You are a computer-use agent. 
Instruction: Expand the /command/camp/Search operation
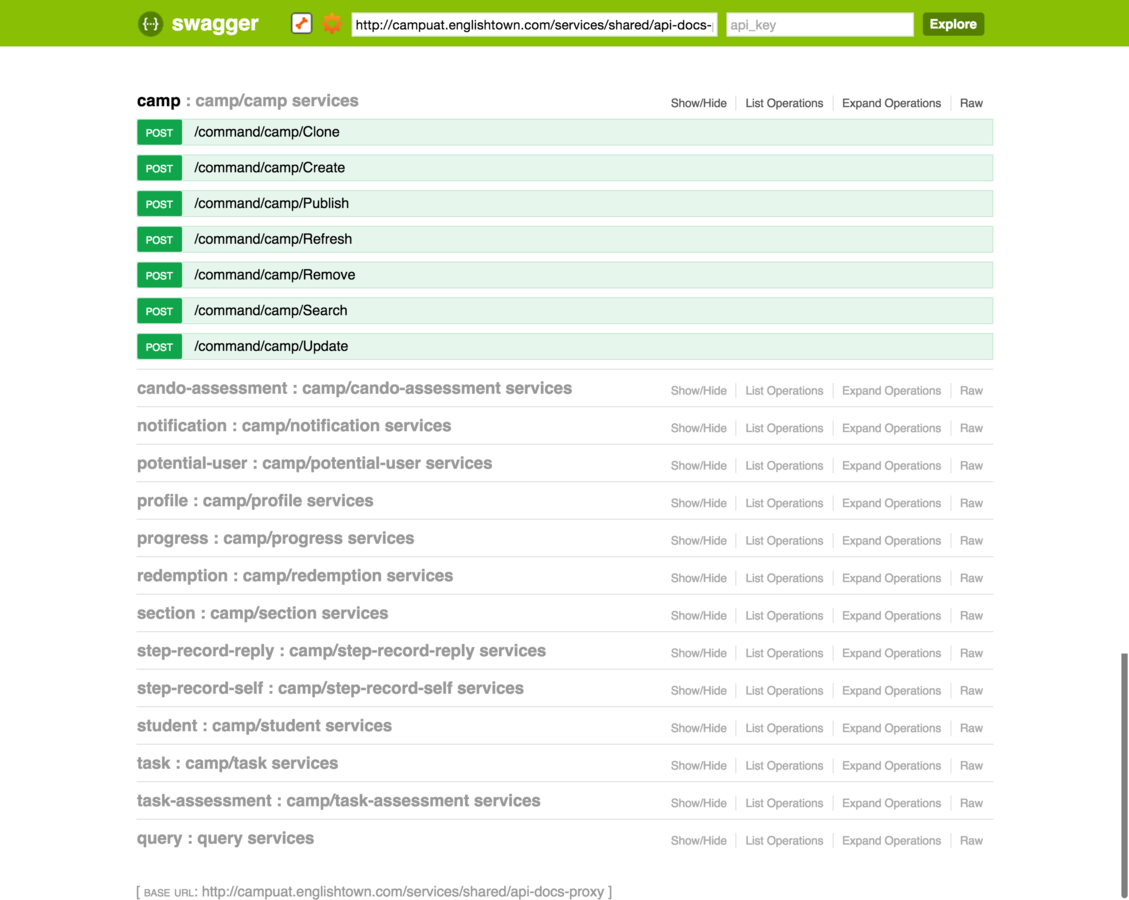click(564, 311)
